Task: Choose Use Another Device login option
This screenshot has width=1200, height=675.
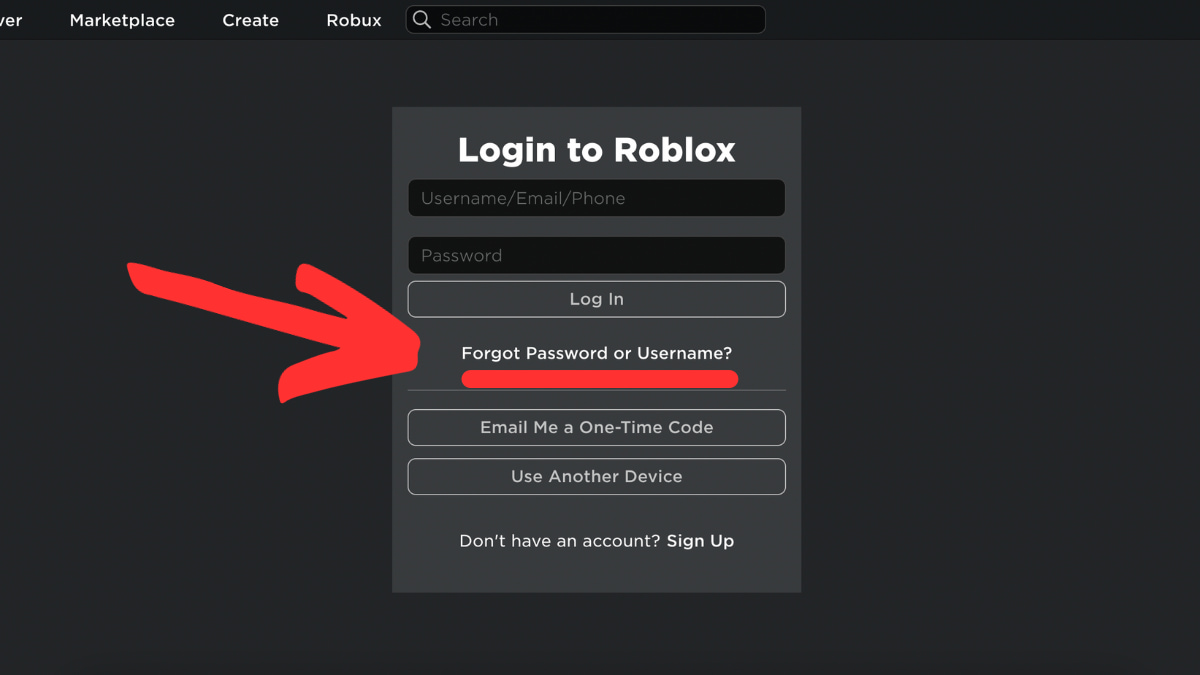Action: [596, 476]
